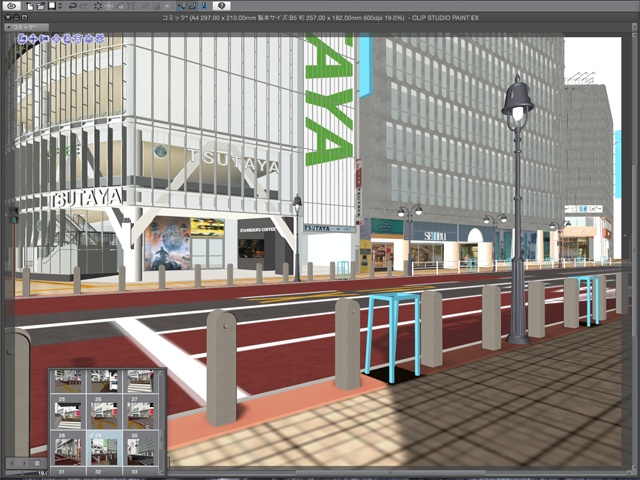Select the last 3D manipulator icon
This screenshot has width=640, height=480.
[x=100, y=39]
